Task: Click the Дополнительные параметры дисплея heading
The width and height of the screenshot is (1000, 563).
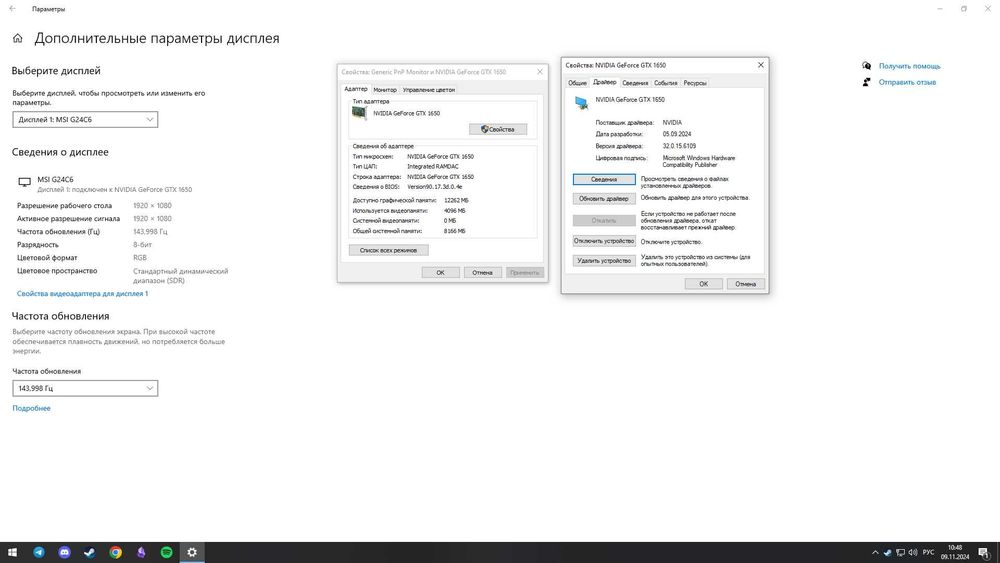Action: (157, 38)
